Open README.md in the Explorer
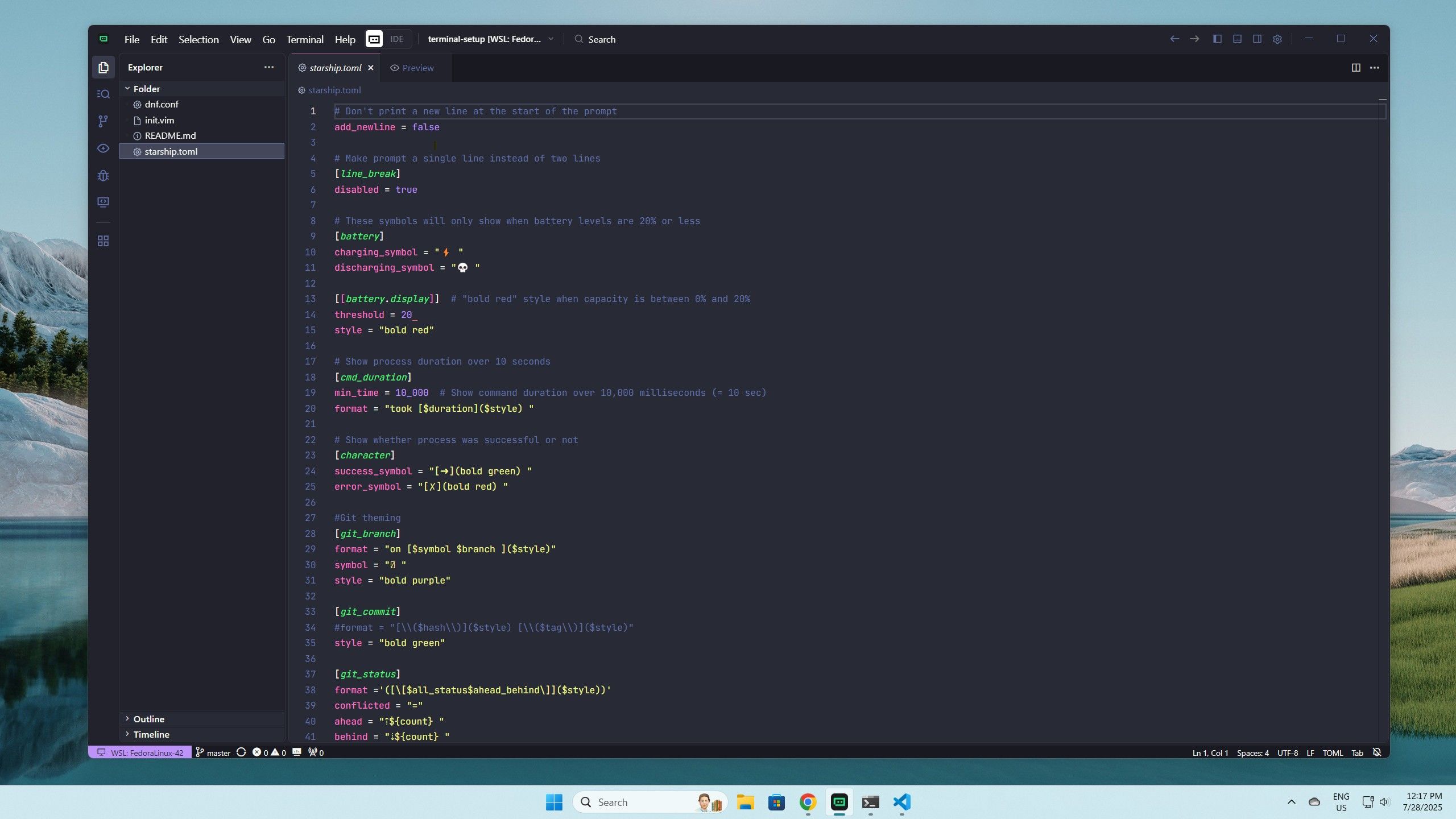 (x=170, y=136)
